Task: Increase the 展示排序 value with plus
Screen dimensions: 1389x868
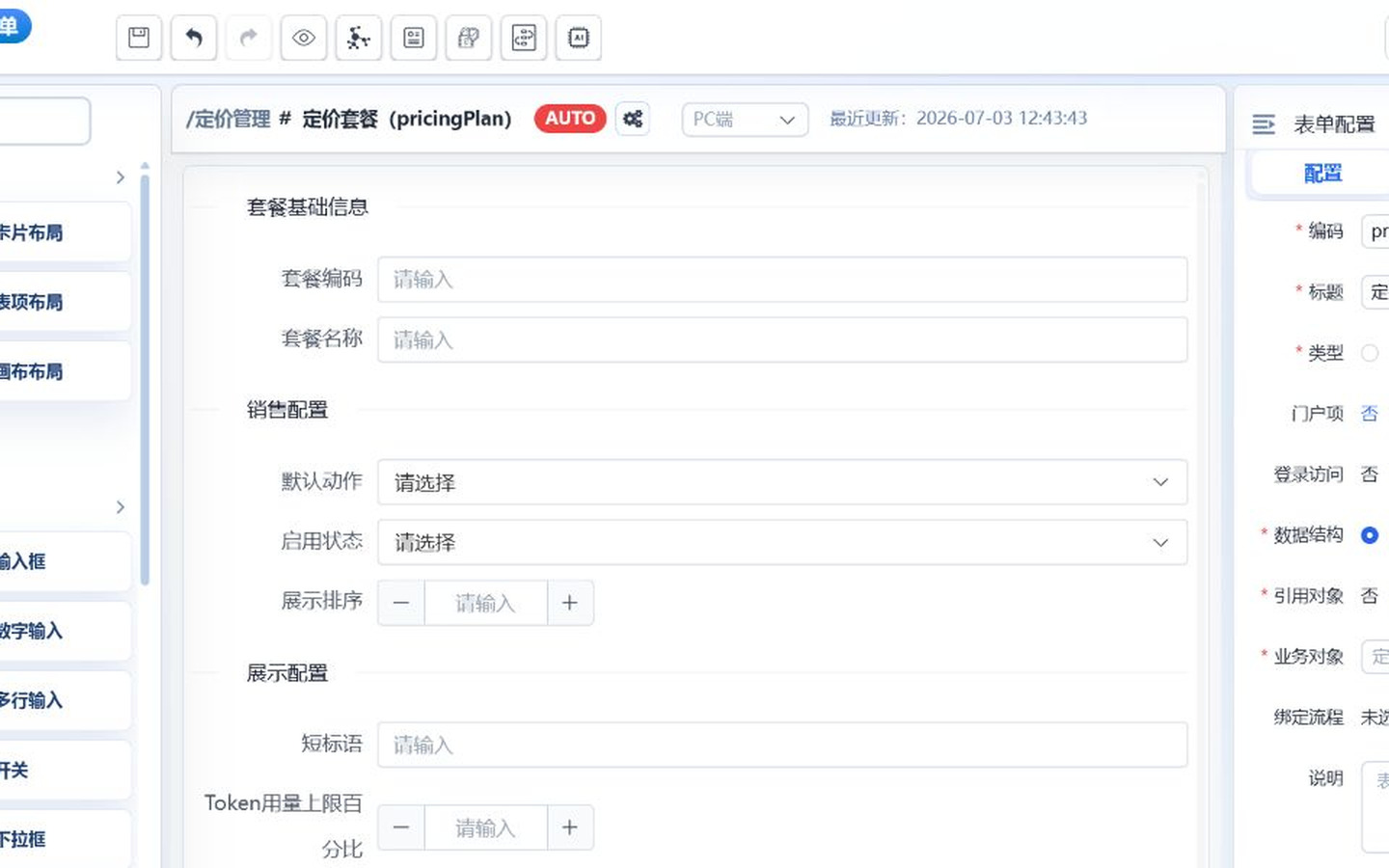Action: [x=570, y=603]
